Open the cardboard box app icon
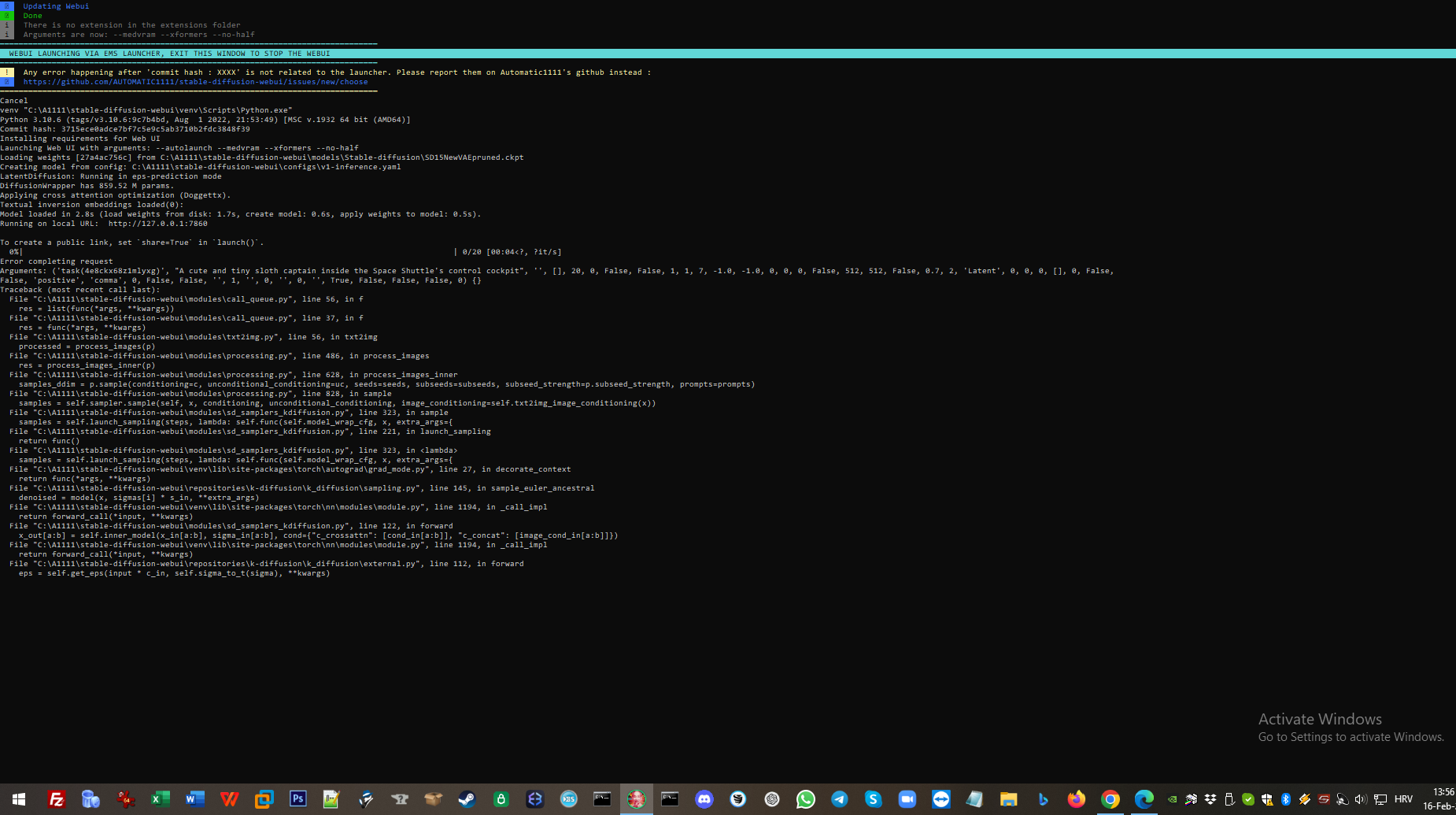Image resolution: width=1456 pixels, height=815 pixels. pos(433,799)
